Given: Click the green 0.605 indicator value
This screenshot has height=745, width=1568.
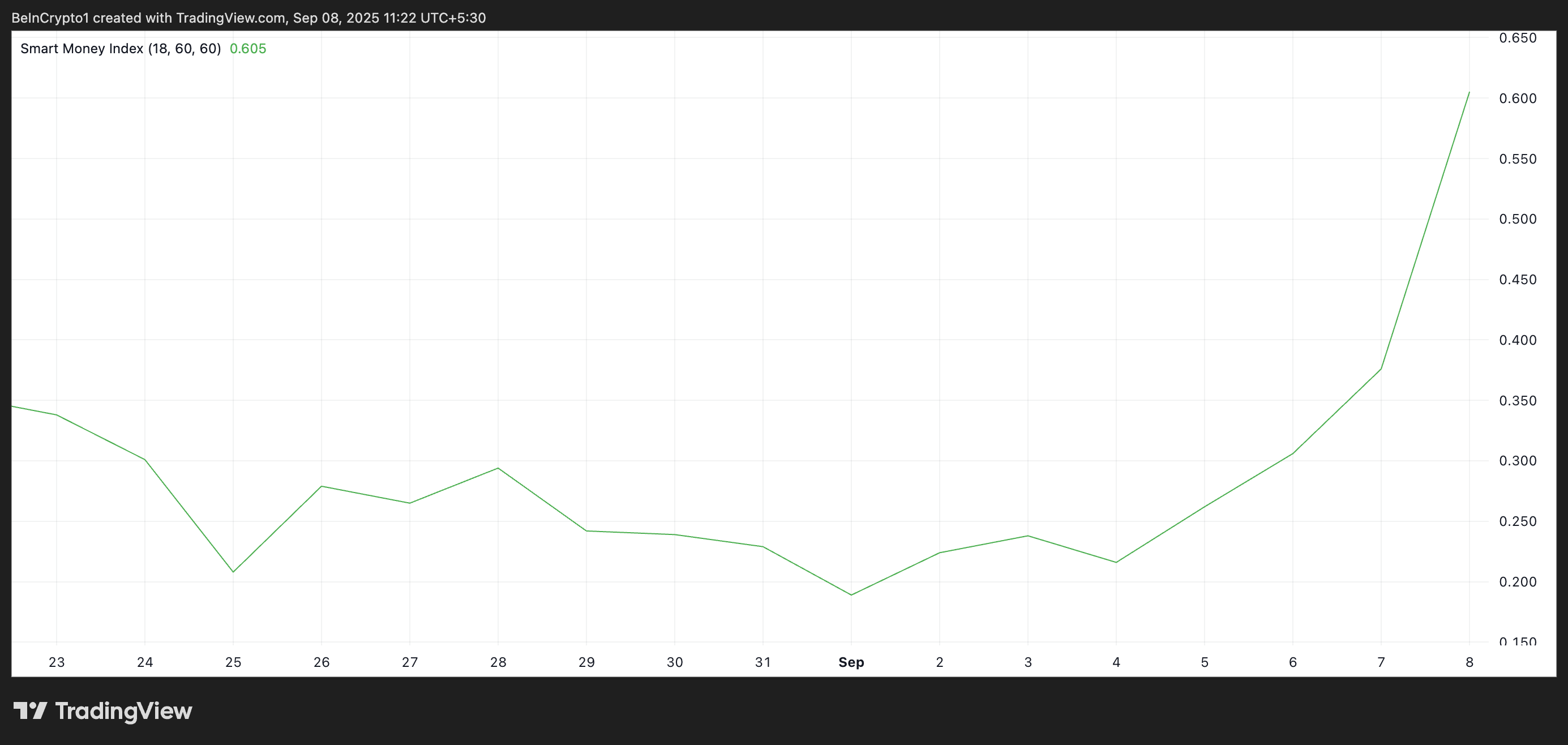Looking at the screenshot, I should point(248,49).
